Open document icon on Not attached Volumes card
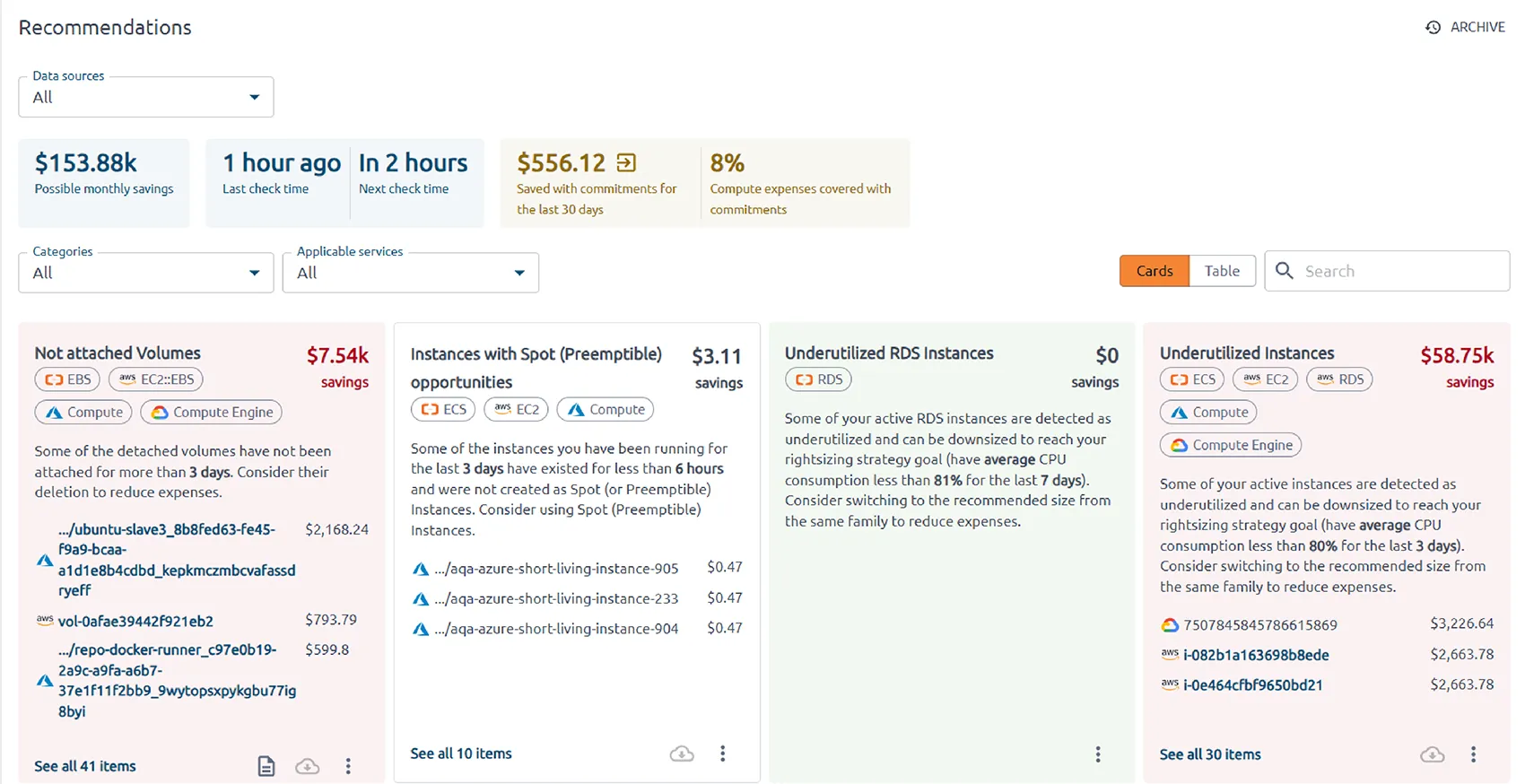1525x784 pixels. 266,766
